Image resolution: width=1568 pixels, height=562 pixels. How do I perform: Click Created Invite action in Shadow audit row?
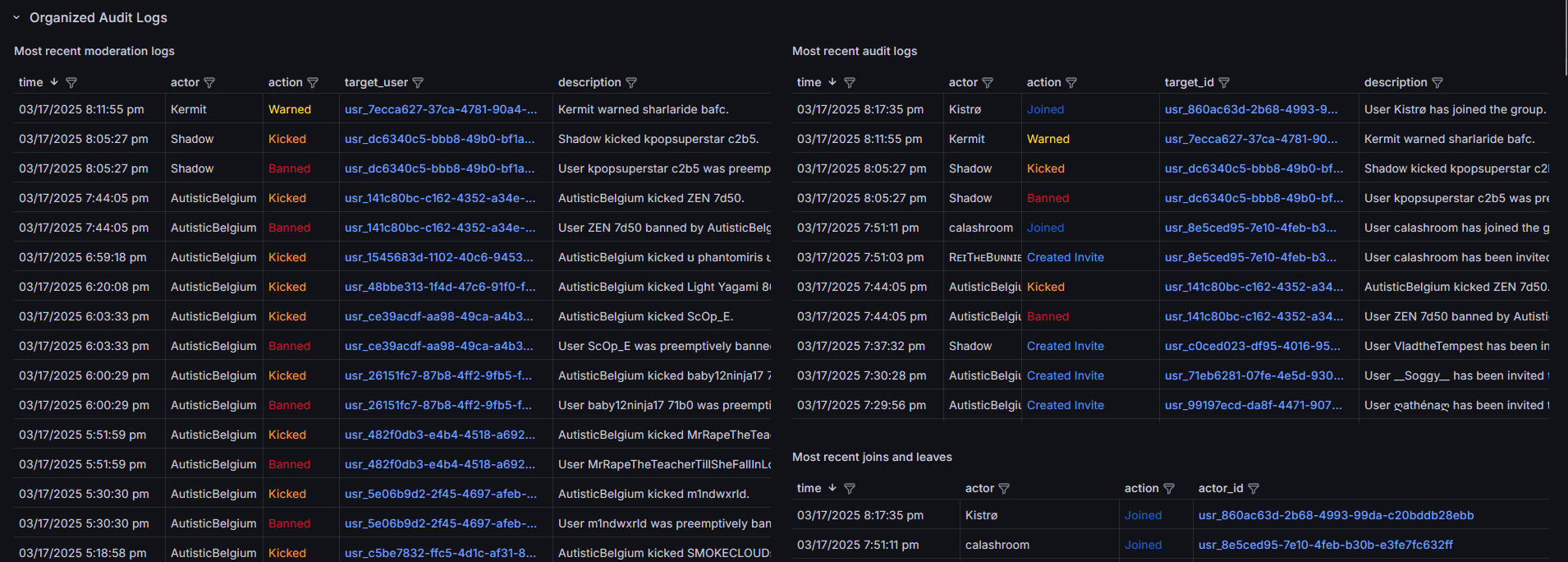[1065, 346]
